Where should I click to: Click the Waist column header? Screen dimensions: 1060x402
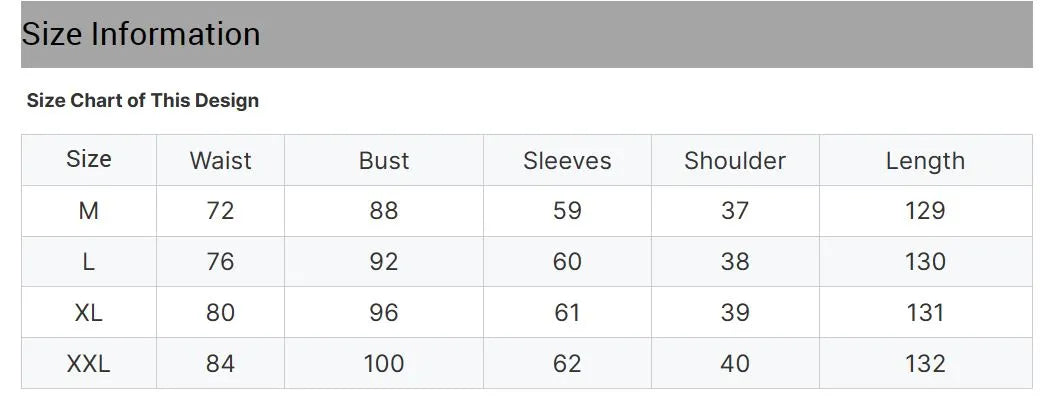tap(220, 161)
